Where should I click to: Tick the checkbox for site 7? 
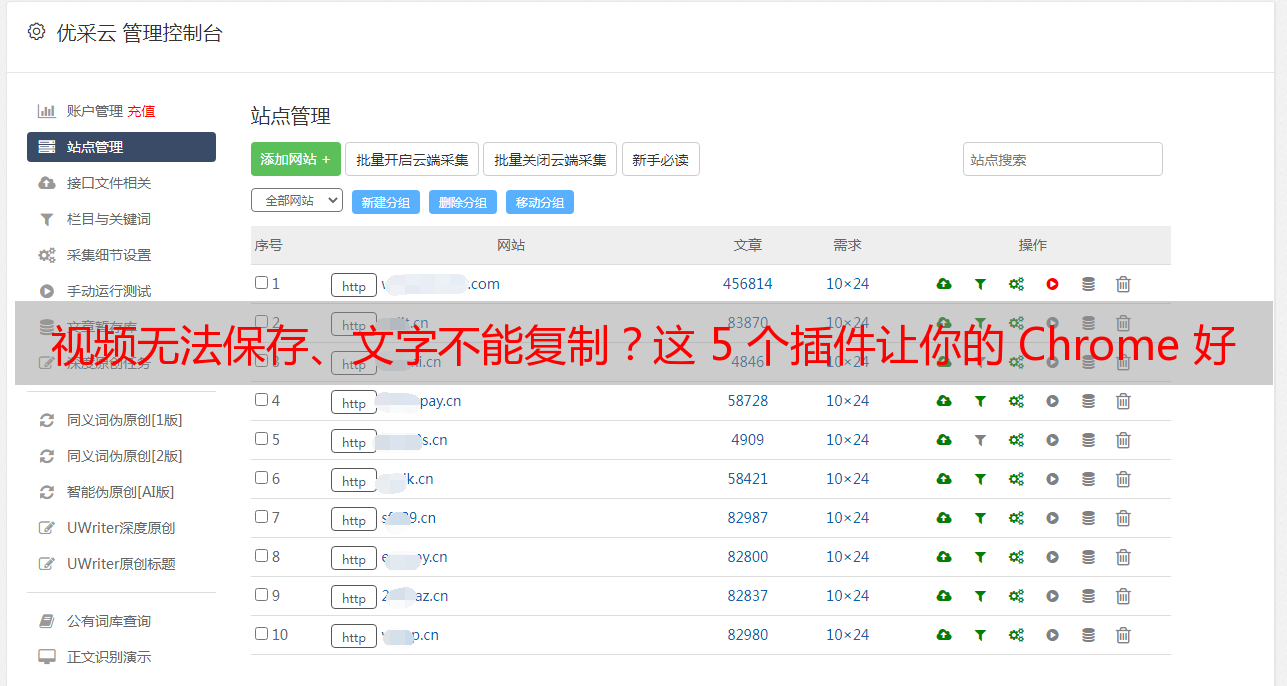[261, 517]
